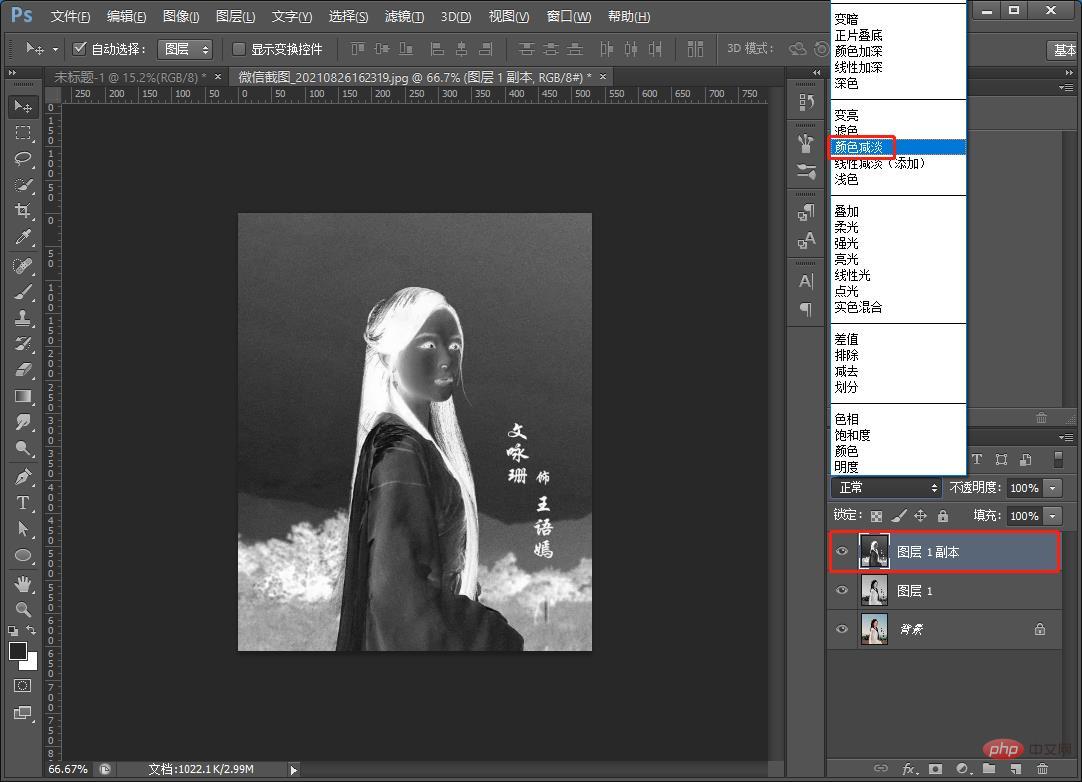Select the Gradient tool
1082x782 pixels.
click(23, 396)
